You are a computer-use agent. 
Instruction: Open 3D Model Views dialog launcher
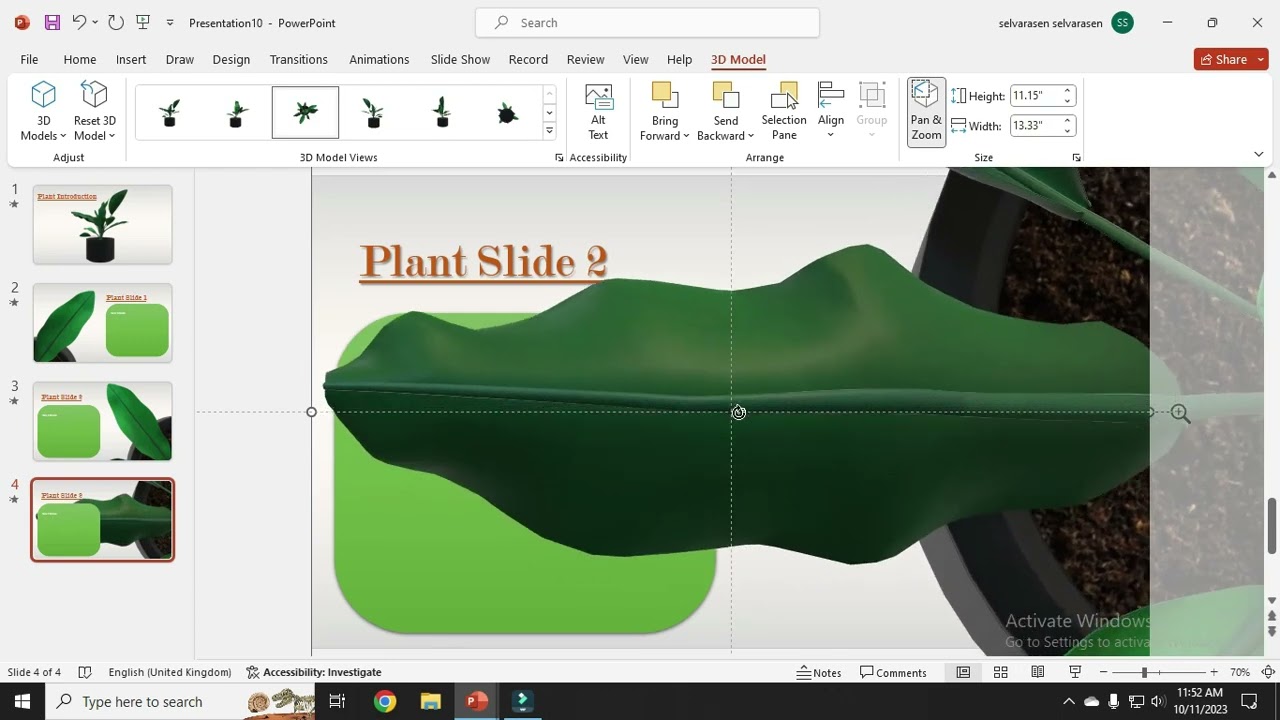coord(559,158)
